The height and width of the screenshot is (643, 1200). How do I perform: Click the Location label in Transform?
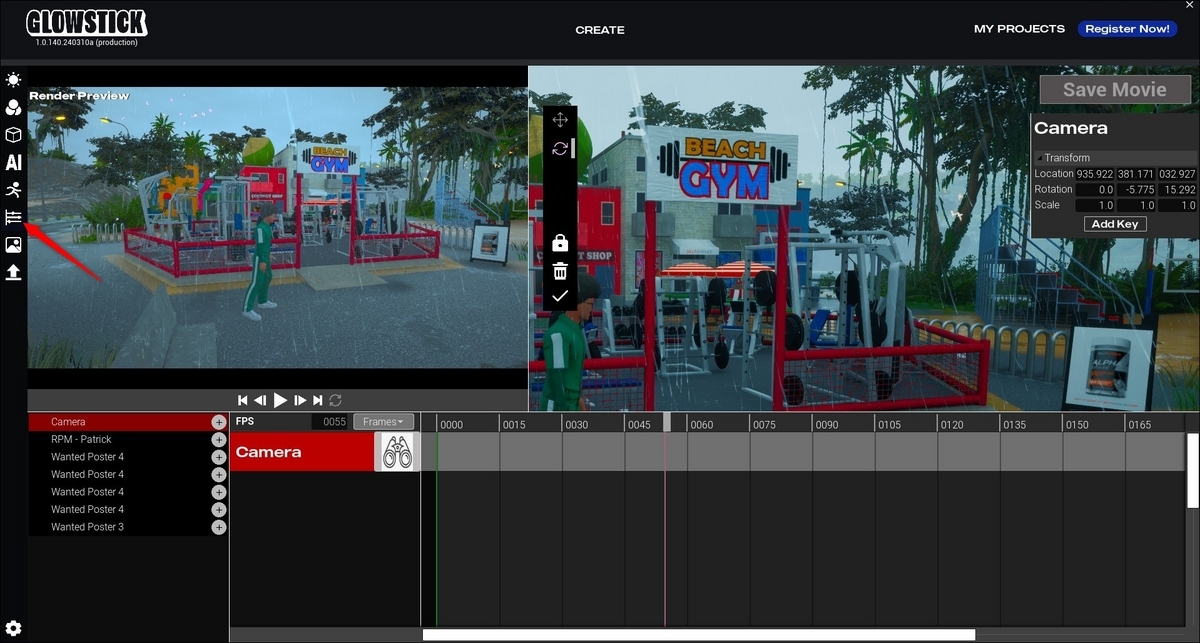tap(1053, 174)
